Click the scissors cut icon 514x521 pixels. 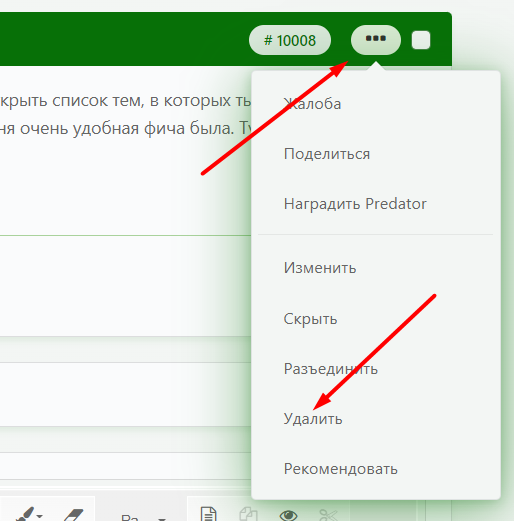(x=328, y=514)
